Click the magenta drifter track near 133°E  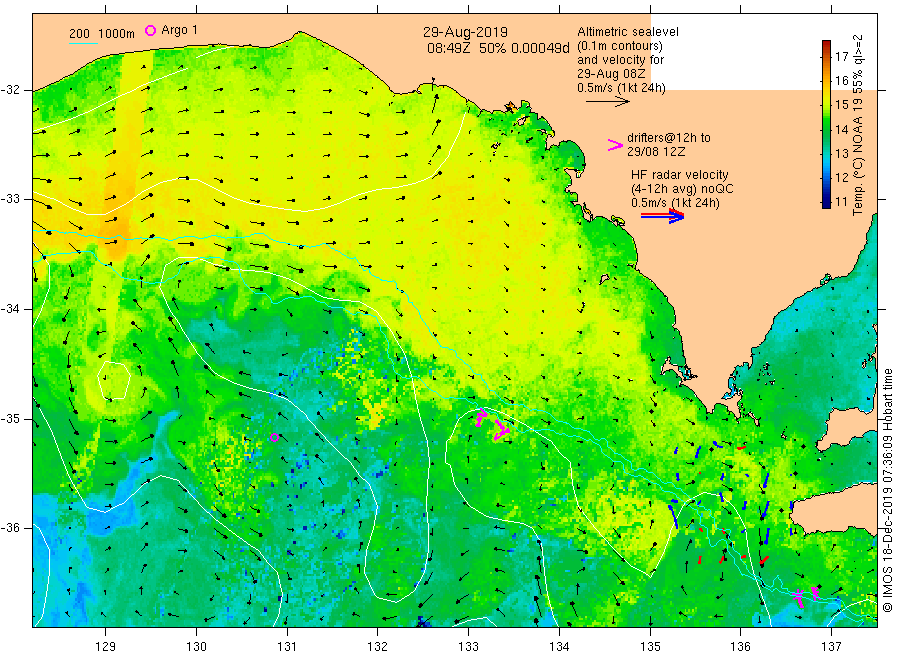[x=492, y=425]
